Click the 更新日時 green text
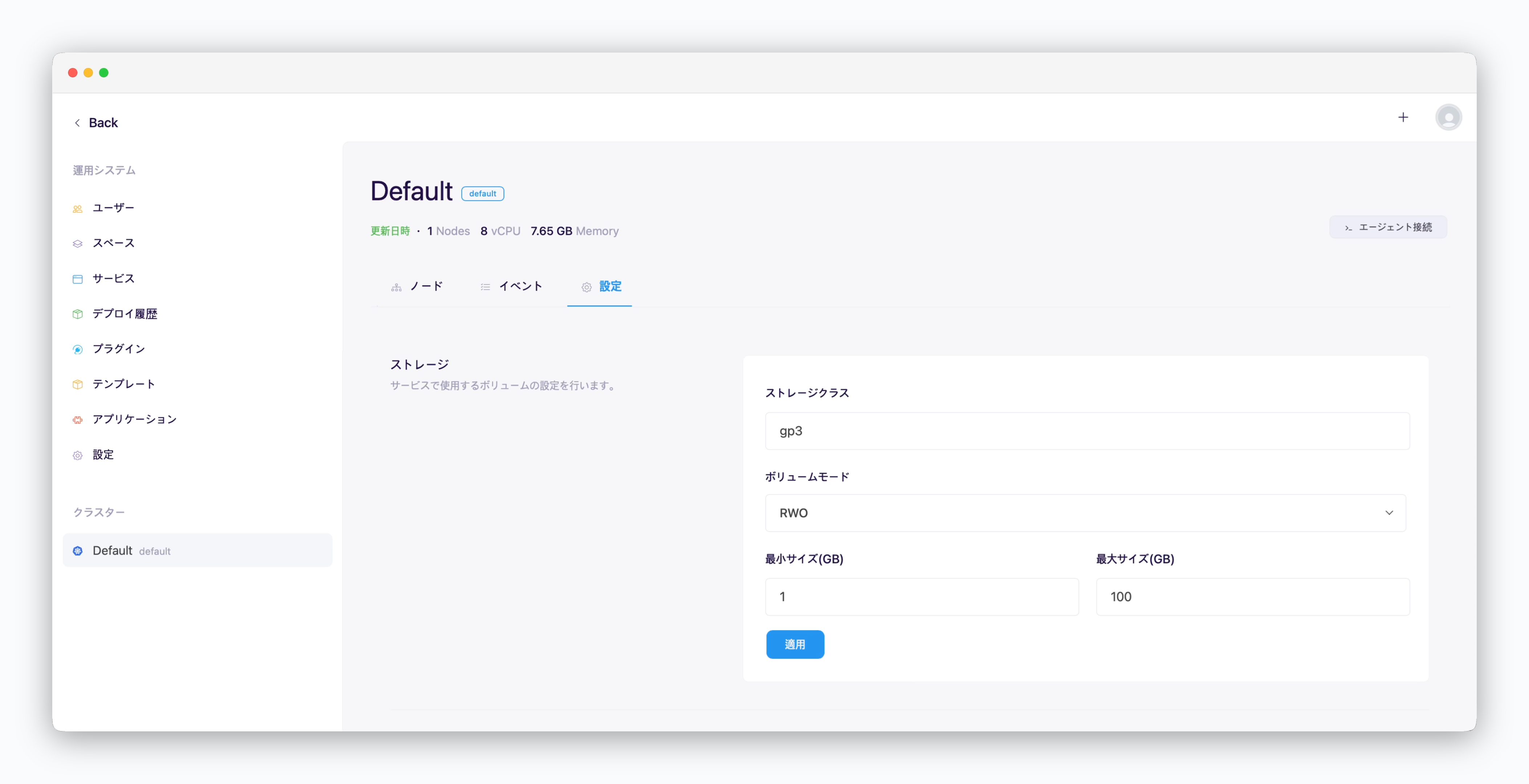Viewport: 1529px width, 784px height. pyautogui.click(x=390, y=232)
